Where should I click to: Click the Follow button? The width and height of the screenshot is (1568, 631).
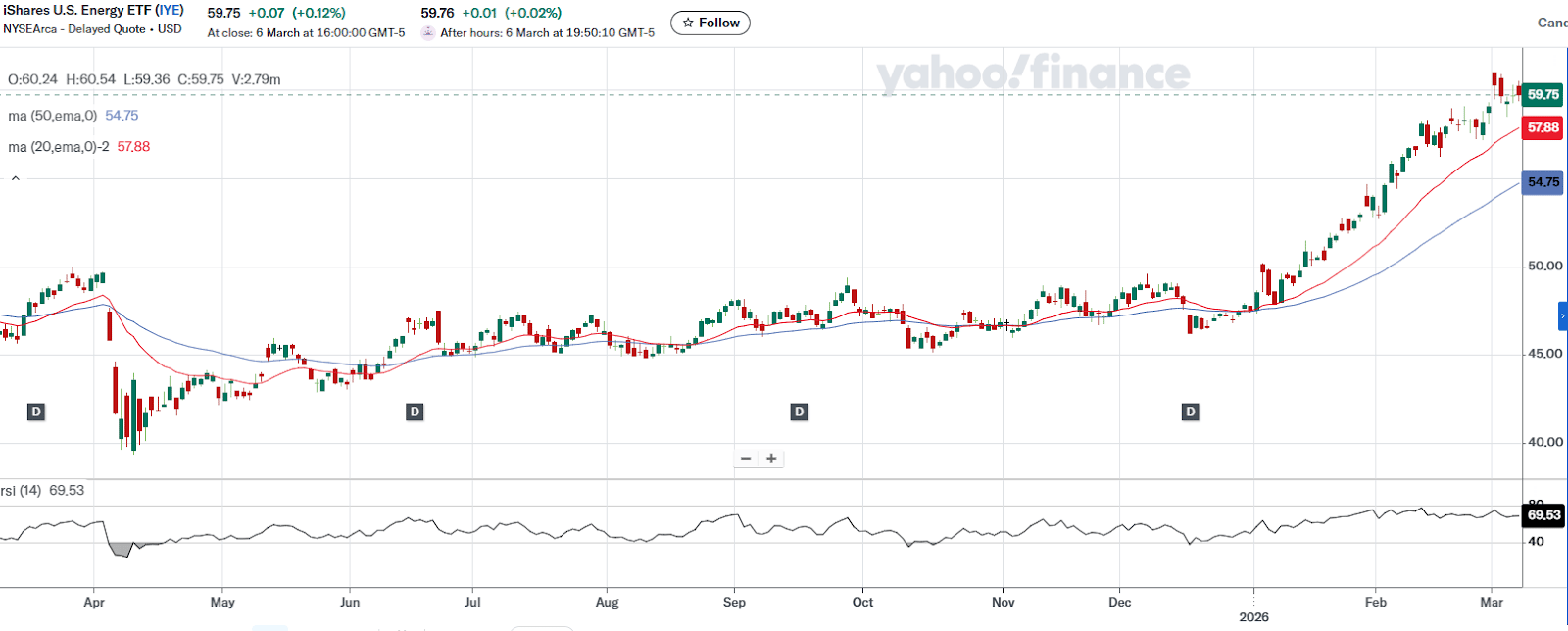tap(710, 23)
